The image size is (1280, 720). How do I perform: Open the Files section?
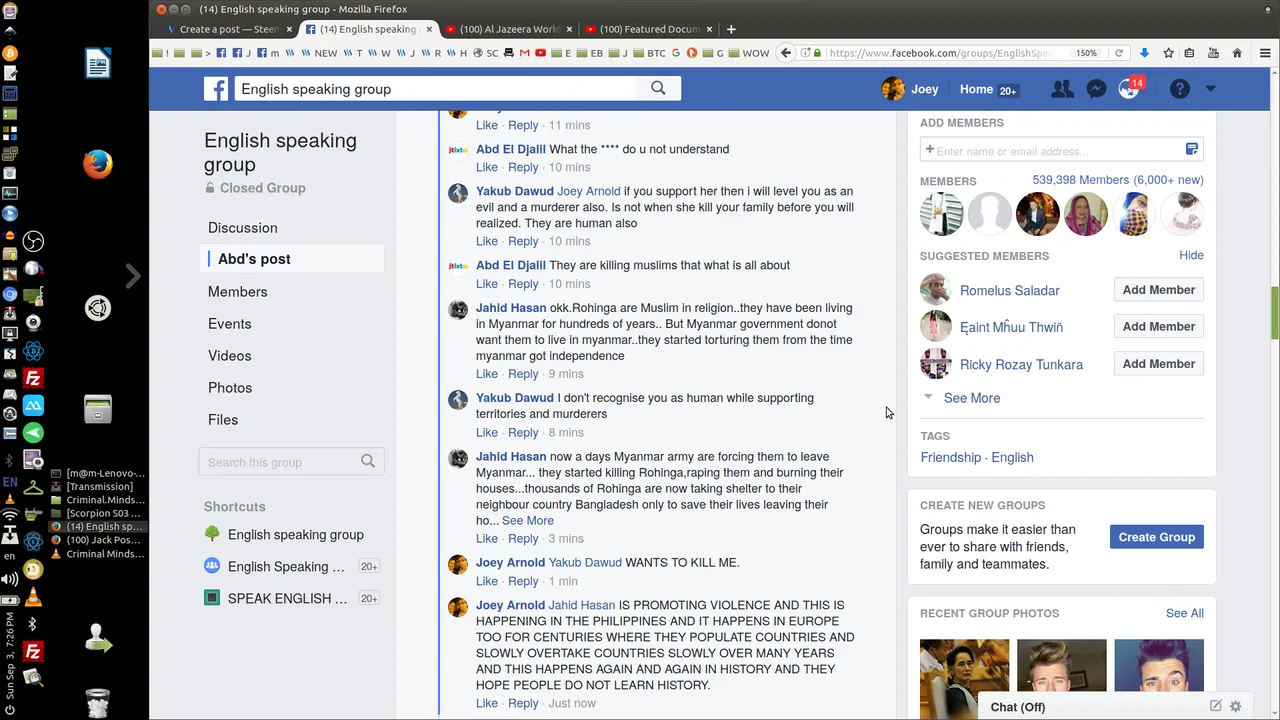[x=223, y=420]
